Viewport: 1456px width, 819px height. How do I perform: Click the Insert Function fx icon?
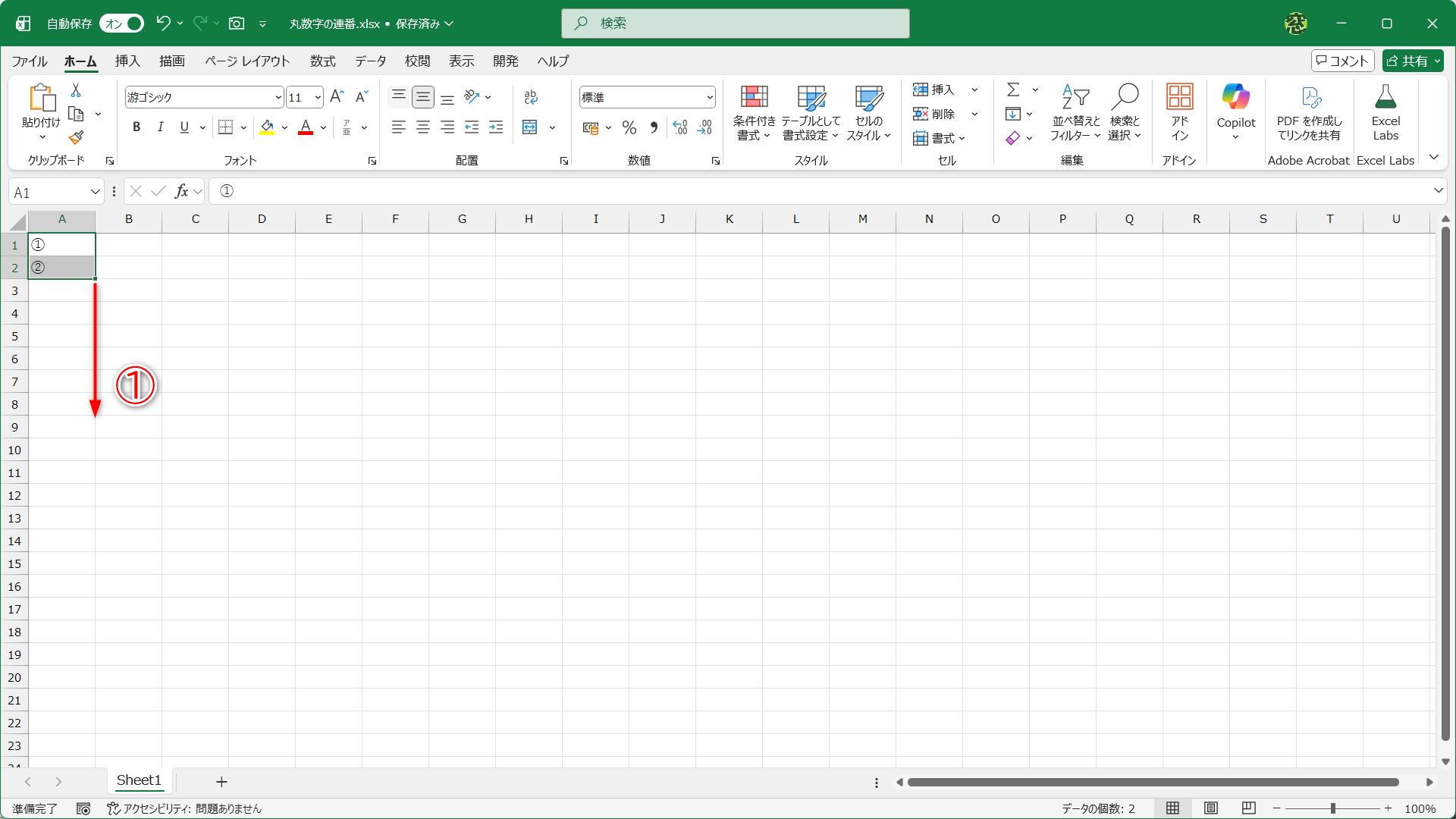tap(181, 191)
